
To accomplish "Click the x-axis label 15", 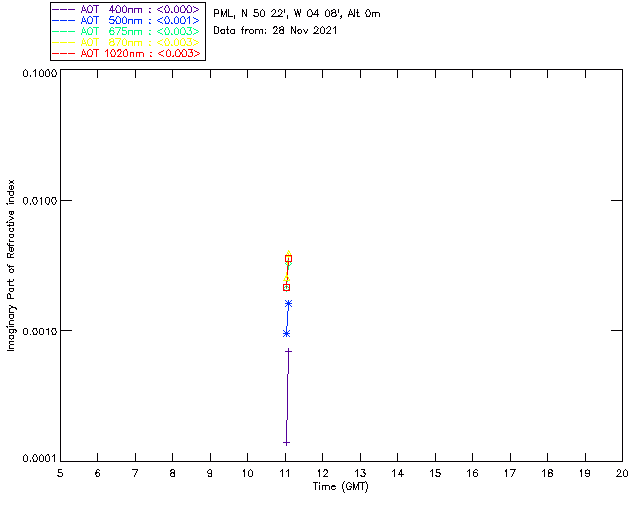I will click(x=435, y=473).
